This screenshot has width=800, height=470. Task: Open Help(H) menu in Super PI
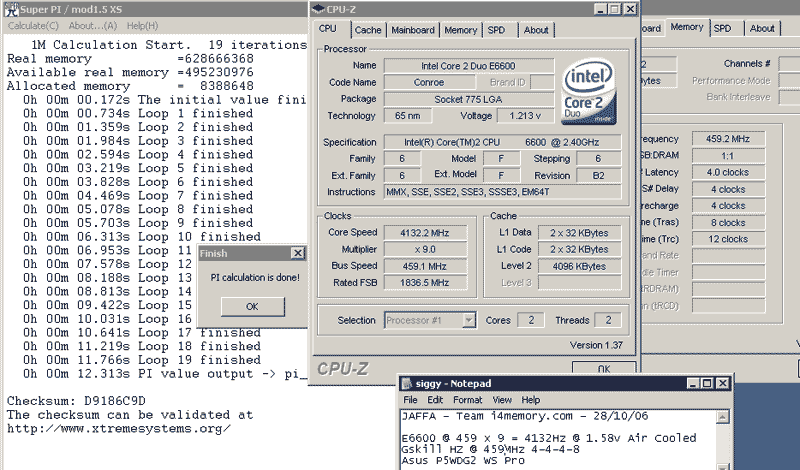(x=142, y=25)
